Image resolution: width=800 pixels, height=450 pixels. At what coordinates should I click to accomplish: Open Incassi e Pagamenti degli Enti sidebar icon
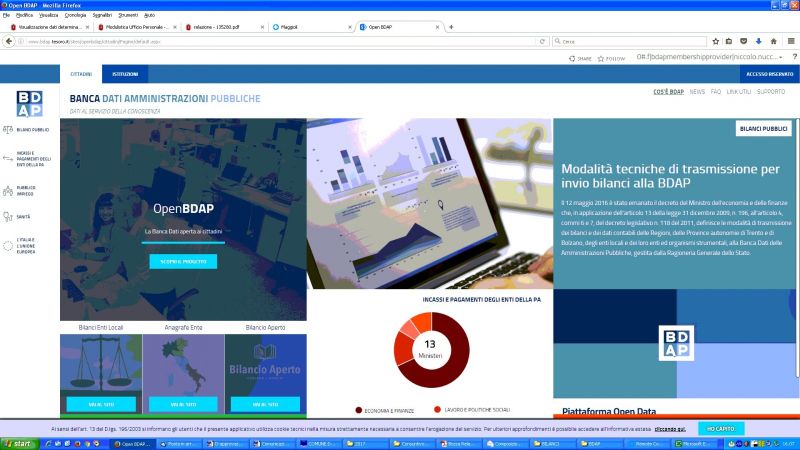(8, 159)
